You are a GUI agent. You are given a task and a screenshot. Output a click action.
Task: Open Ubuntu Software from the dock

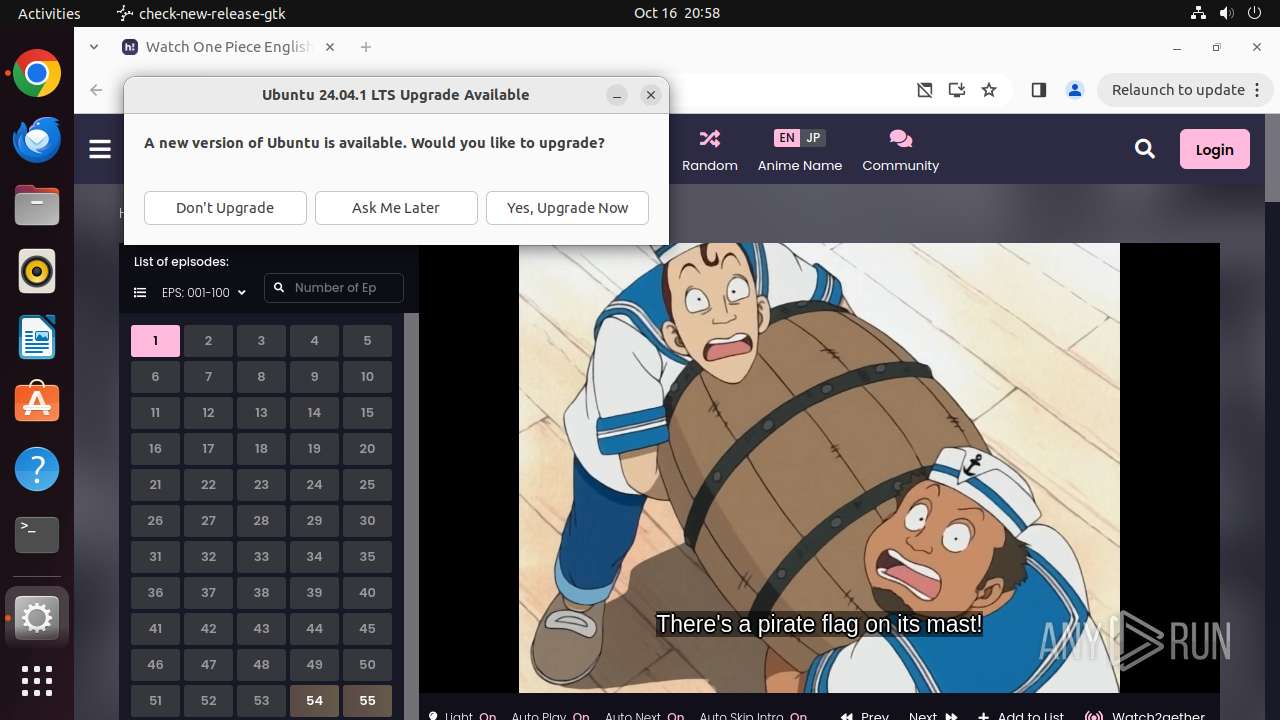pos(37,403)
